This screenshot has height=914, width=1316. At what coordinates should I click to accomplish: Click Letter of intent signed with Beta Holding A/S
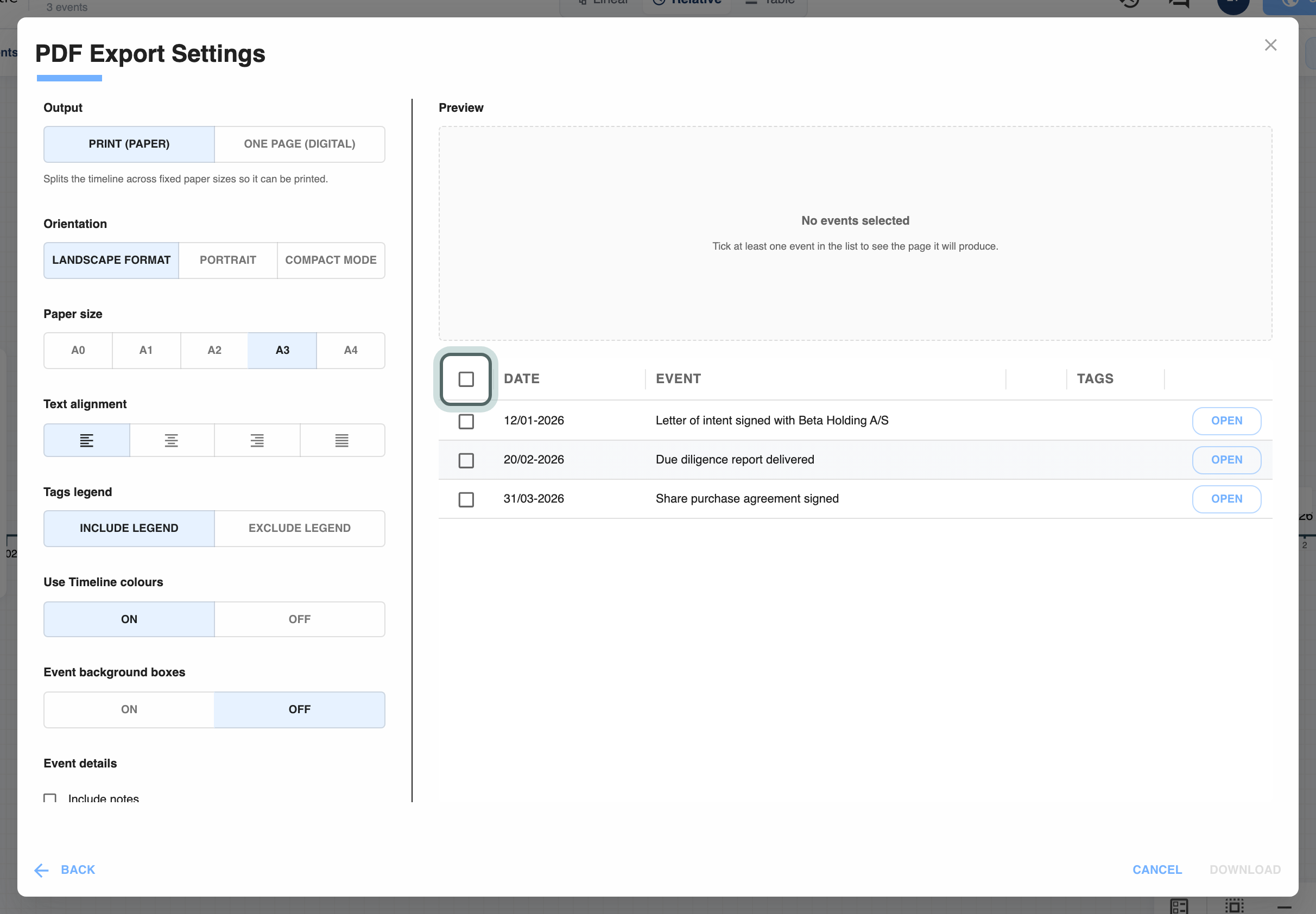(772, 421)
